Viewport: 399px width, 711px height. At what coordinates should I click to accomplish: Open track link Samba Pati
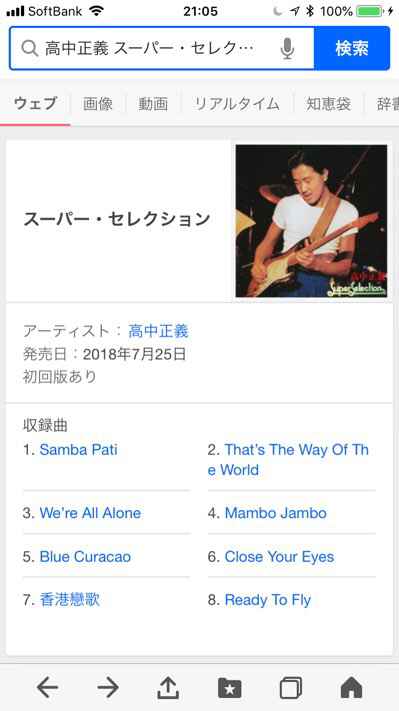point(78,450)
